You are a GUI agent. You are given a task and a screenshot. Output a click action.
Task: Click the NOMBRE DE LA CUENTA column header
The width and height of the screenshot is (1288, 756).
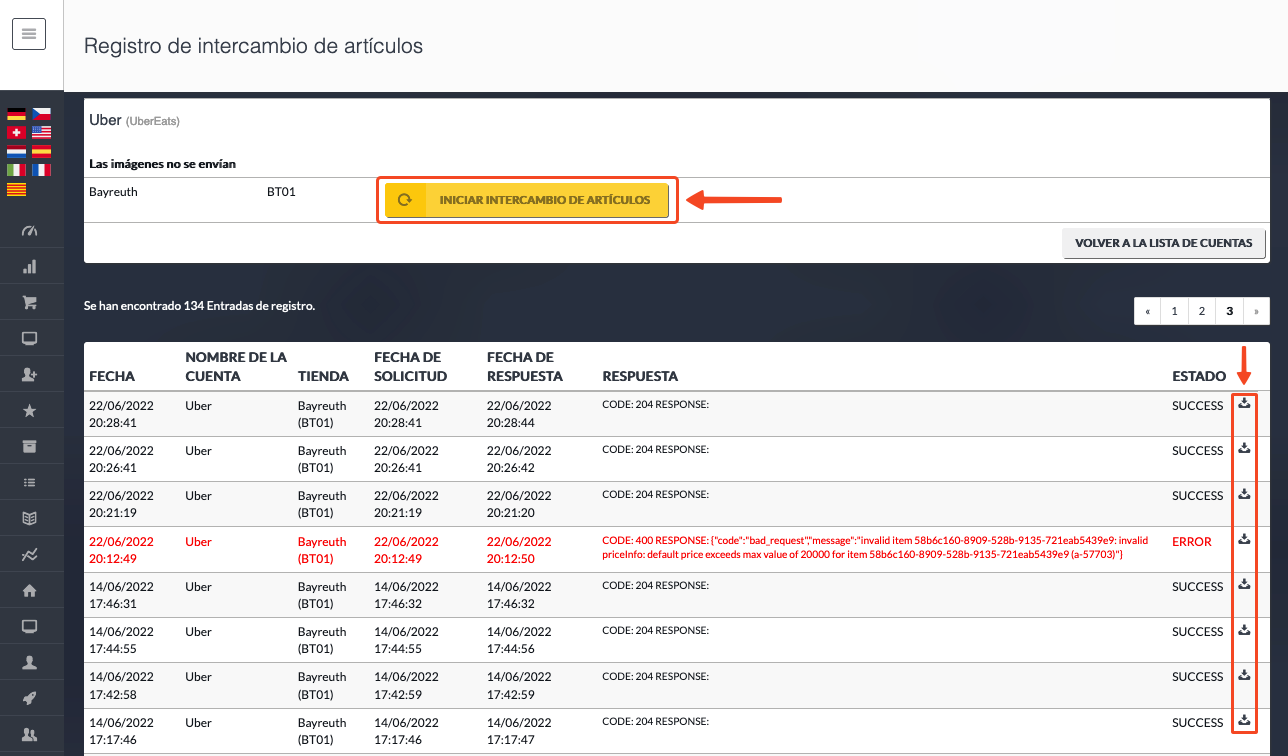coord(236,366)
